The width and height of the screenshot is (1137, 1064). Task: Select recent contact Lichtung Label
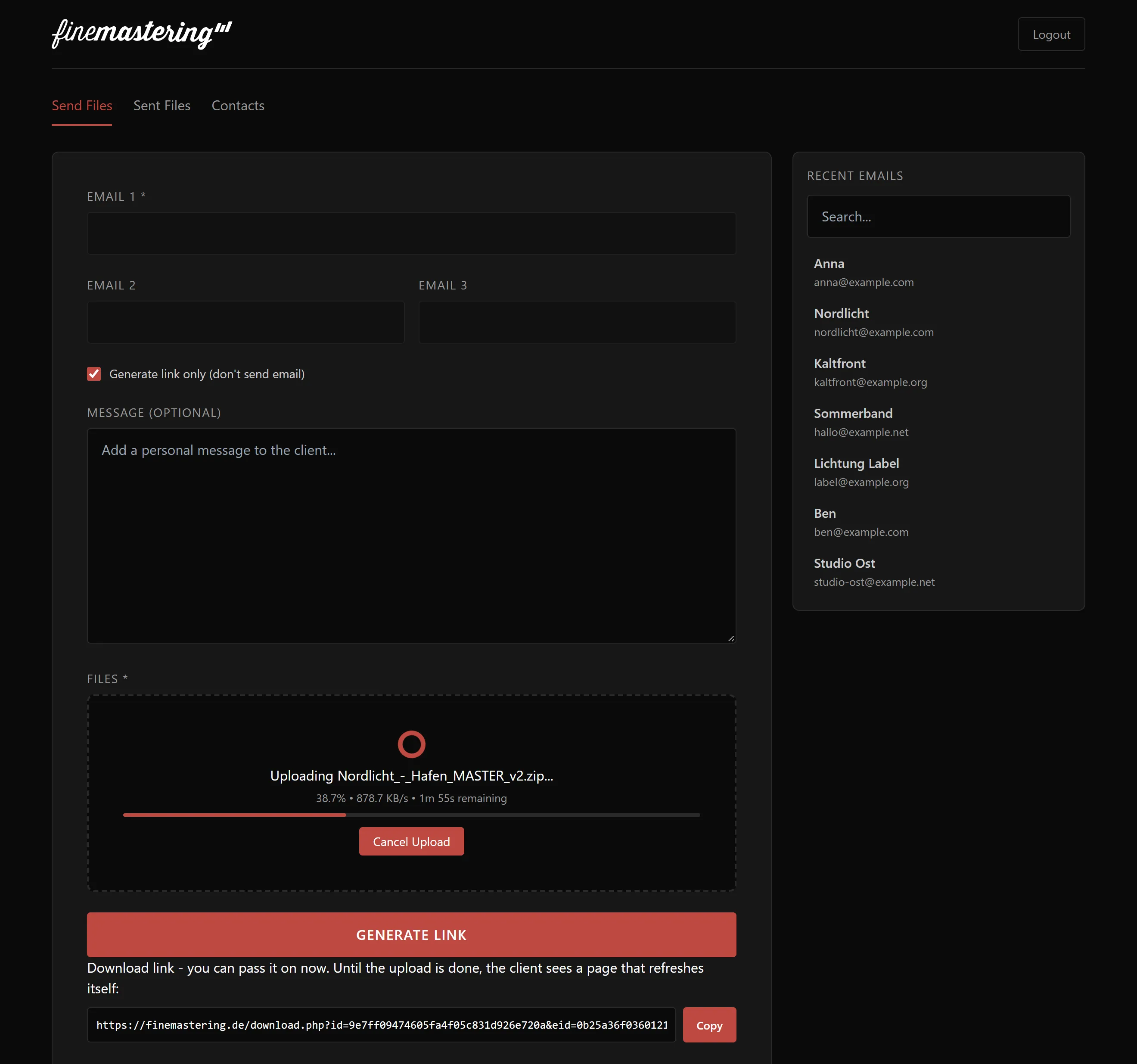click(938, 472)
